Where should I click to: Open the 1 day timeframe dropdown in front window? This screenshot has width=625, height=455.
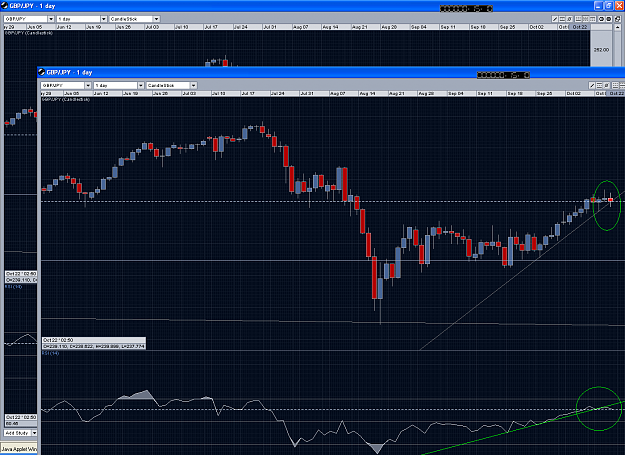click(141, 85)
